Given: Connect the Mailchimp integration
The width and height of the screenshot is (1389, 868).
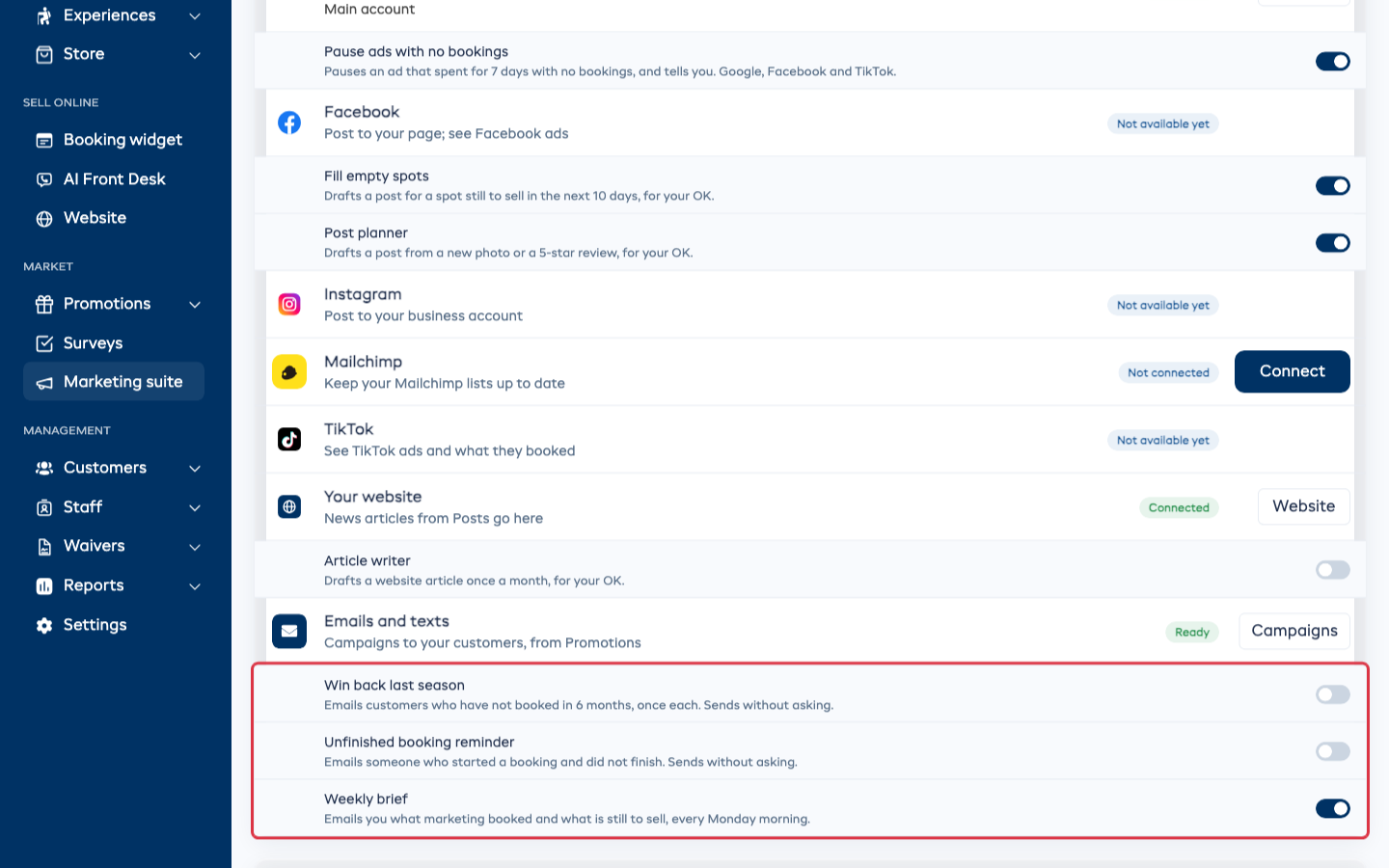Looking at the screenshot, I should 1293,371.
